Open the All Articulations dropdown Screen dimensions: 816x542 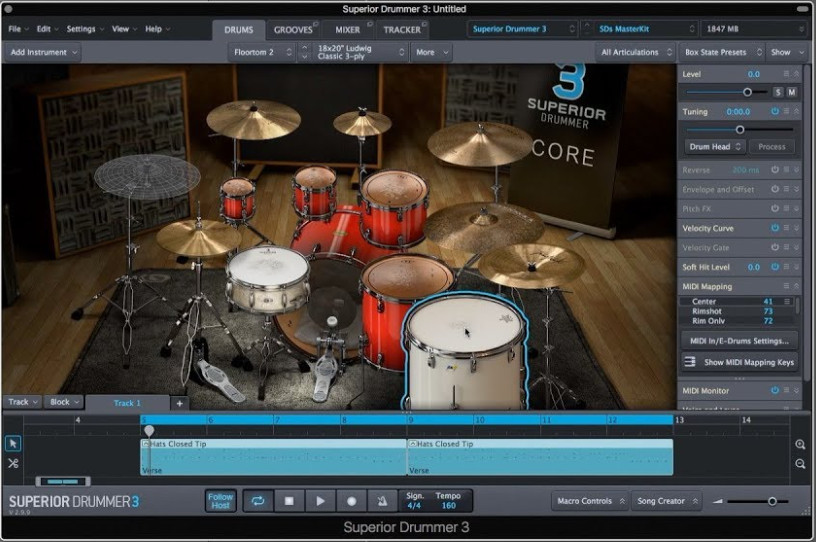tap(635, 52)
